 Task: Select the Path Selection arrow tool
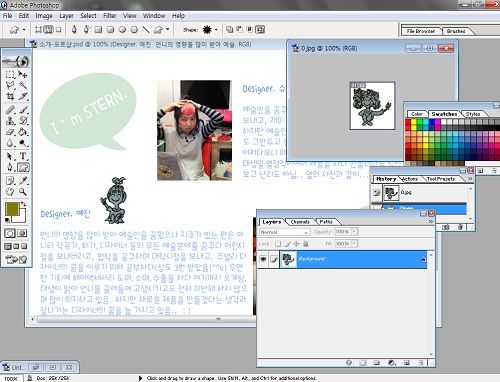coord(10,156)
